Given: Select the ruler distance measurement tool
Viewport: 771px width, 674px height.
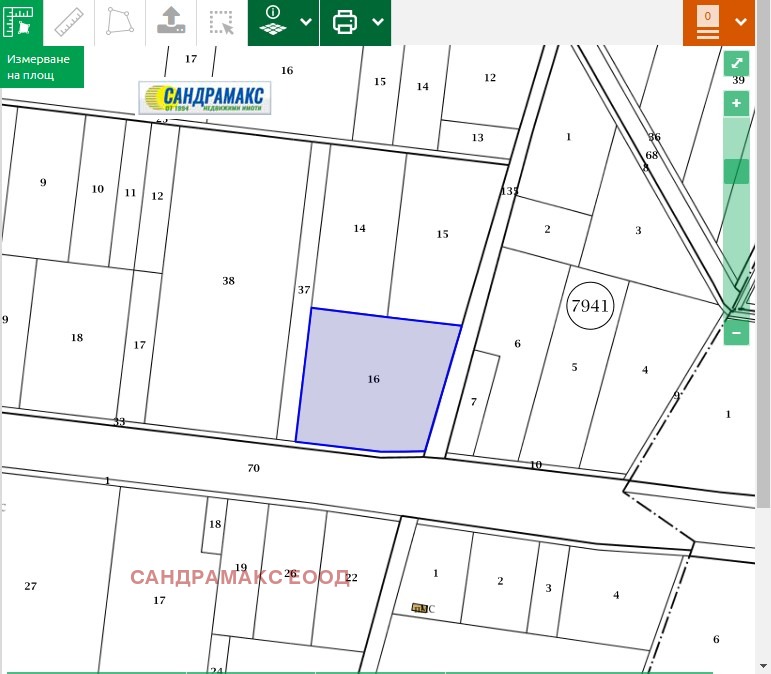Looking at the screenshot, I should tap(68, 22).
